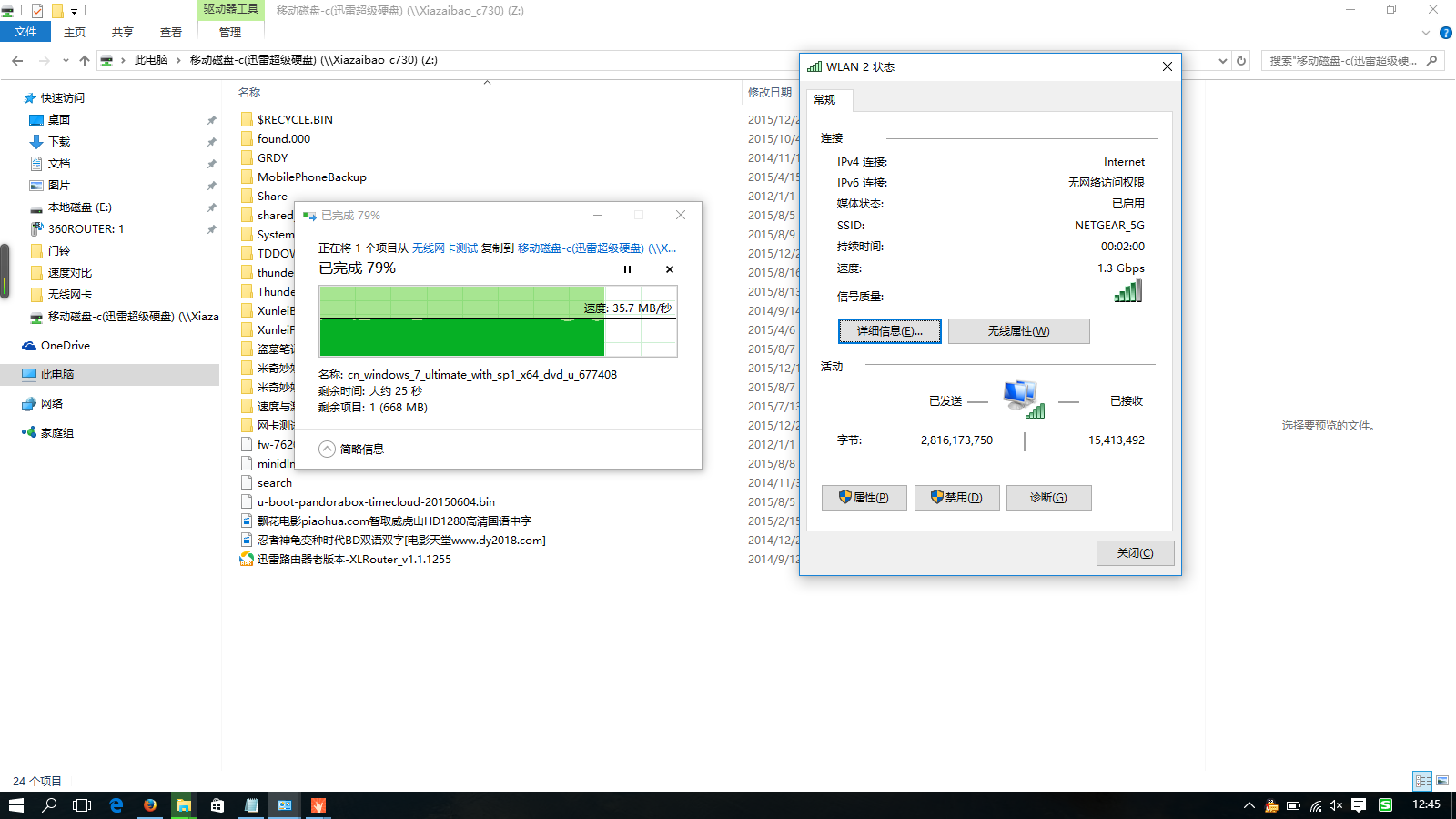The image size is (1456, 819).
Task: Open the recent locations dropdown arrow
Action: pos(66,60)
